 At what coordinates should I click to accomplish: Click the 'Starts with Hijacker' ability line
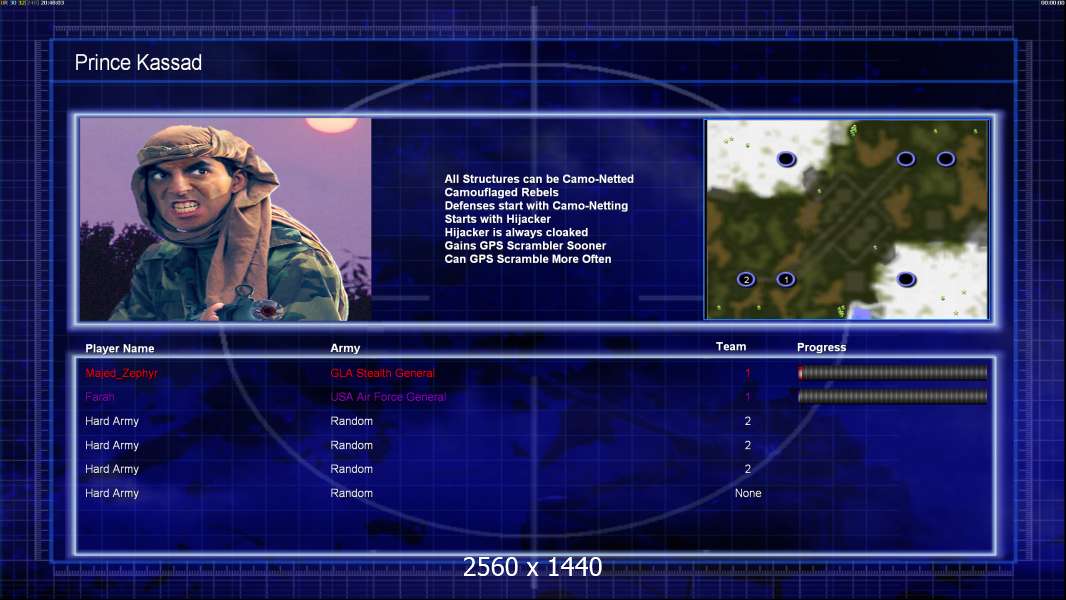[x=498, y=219]
